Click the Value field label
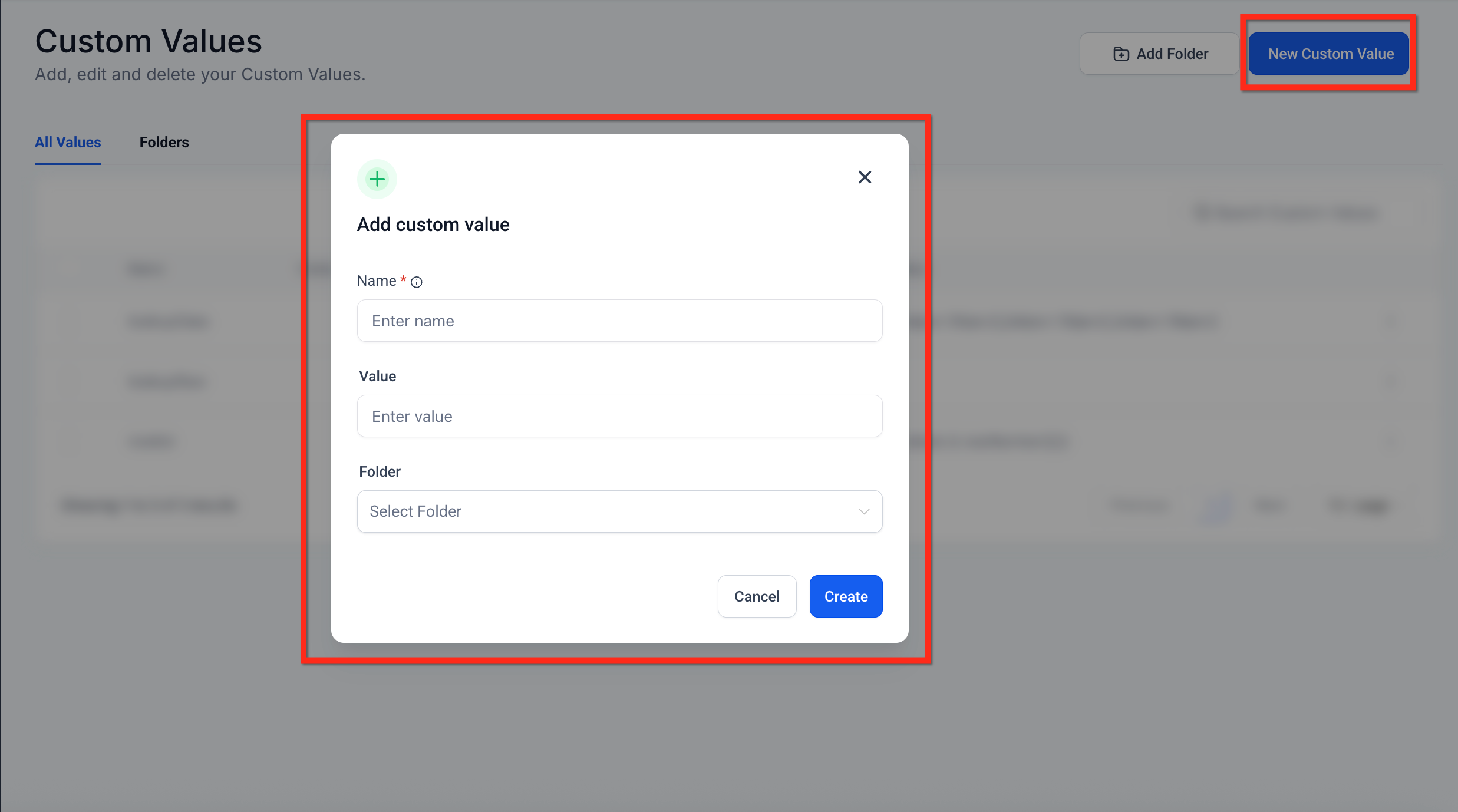Viewport: 1458px width, 812px height. tap(378, 377)
